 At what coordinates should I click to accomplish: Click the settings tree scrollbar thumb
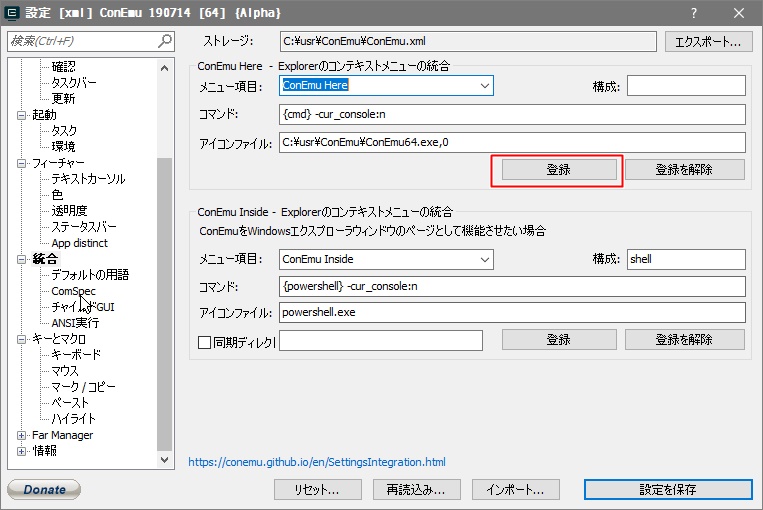[x=164, y=304]
